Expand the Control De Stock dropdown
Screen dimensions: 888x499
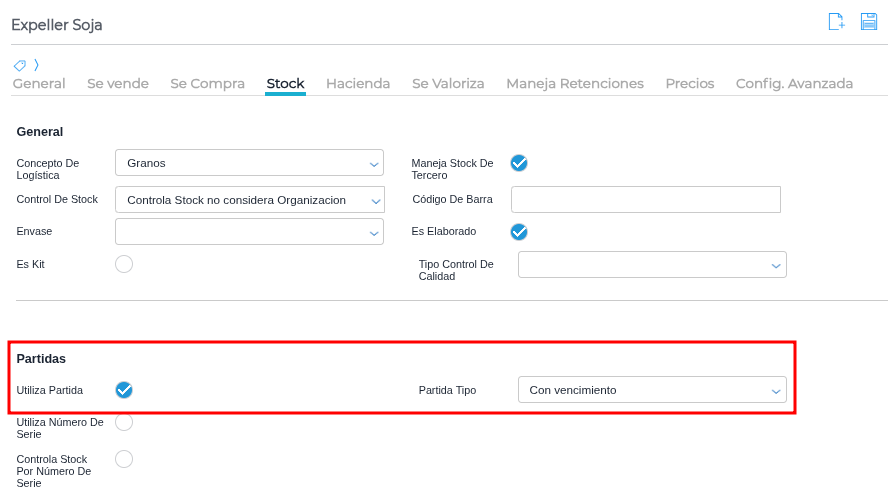pyautogui.click(x=249, y=200)
